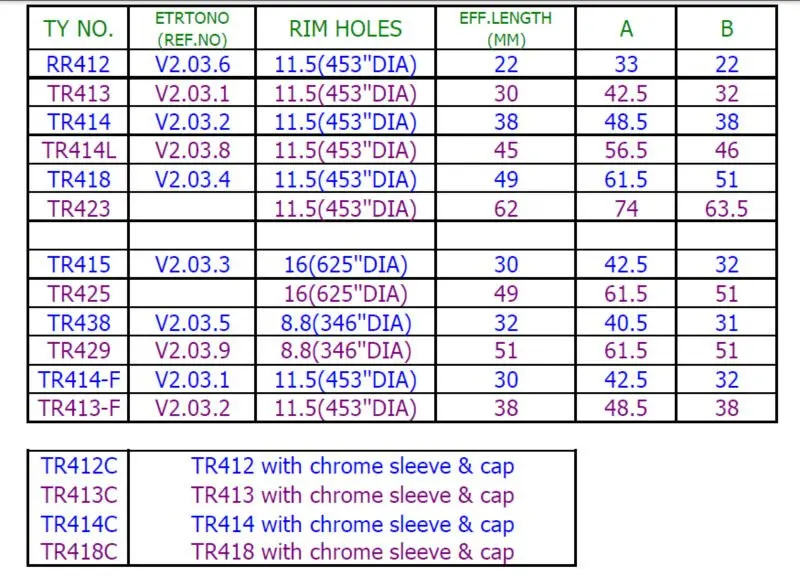Select the EFF.LENGTH (MM) header
This screenshot has width=800, height=579.
pos(505,29)
